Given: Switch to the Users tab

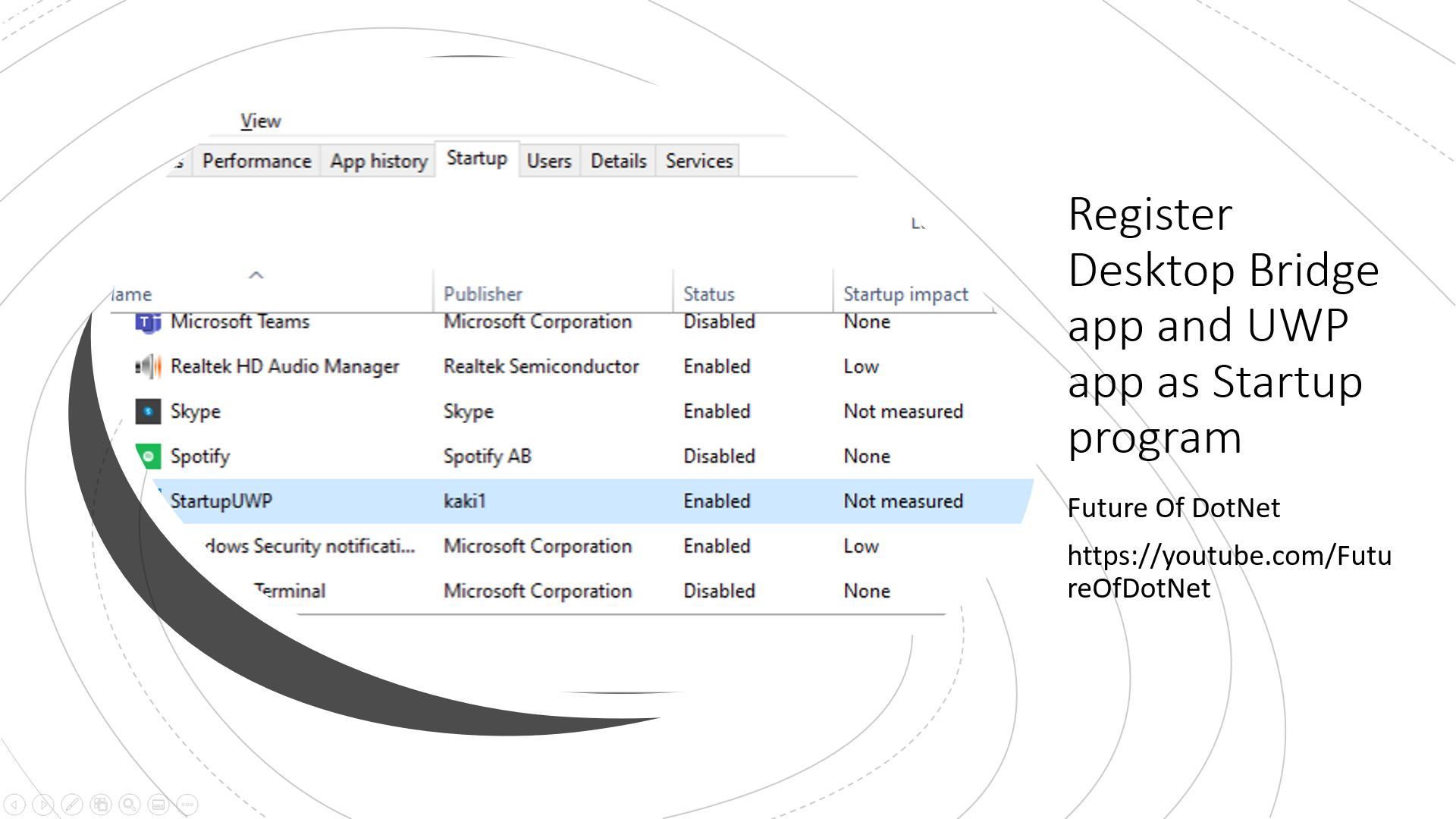Looking at the screenshot, I should pyautogui.click(x=549, y=161).
